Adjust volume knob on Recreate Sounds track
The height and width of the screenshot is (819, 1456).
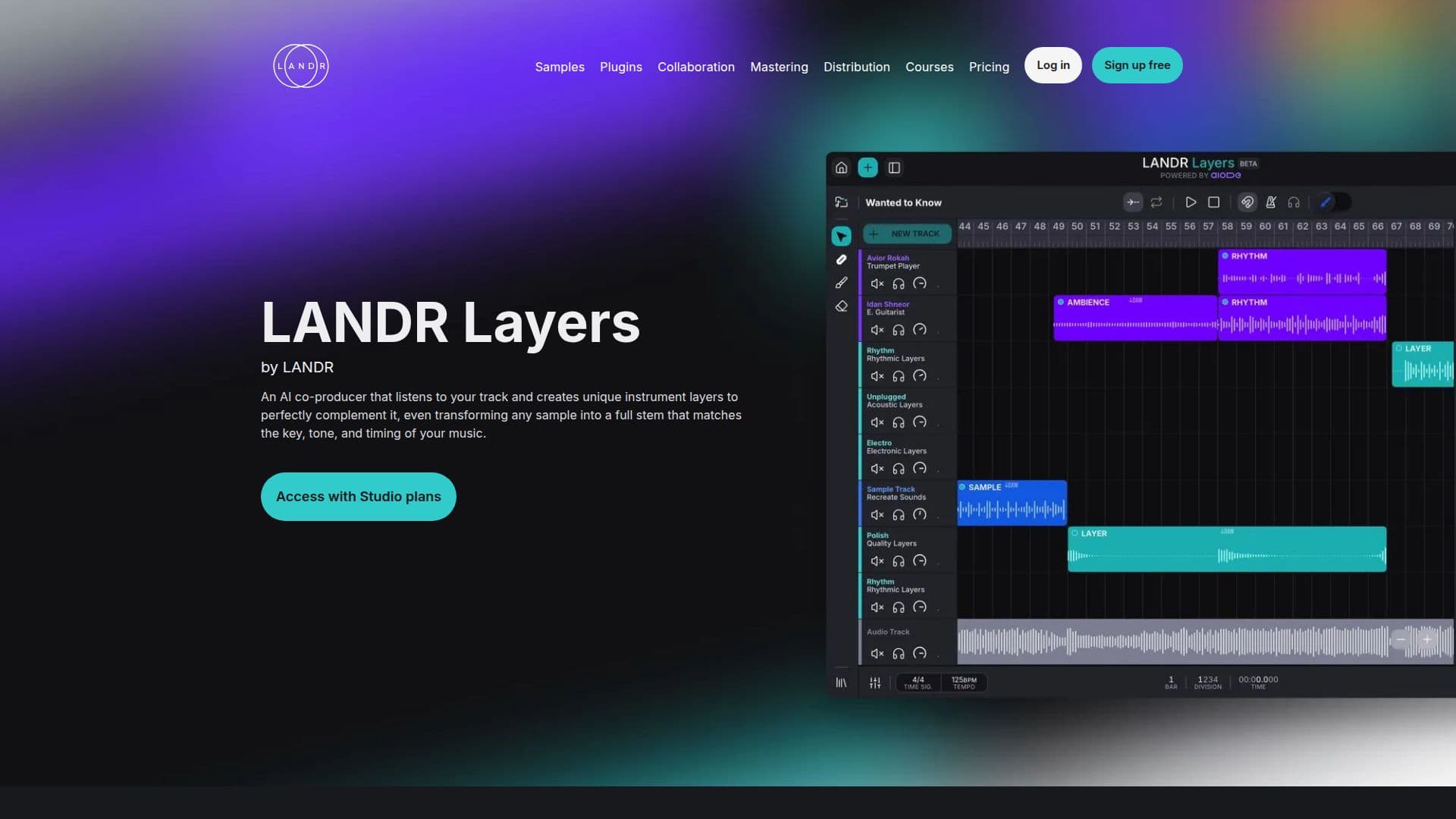[920, 515]
